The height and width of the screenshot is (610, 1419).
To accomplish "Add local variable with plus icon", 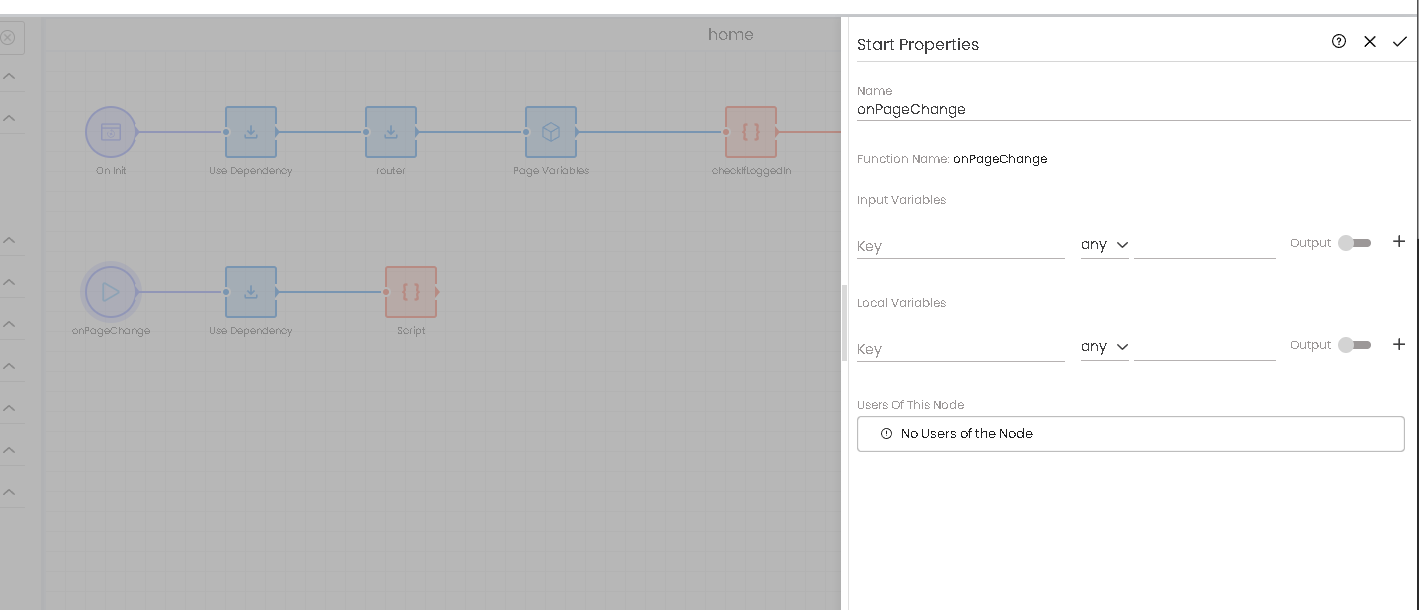I will tap(1399, 344).
